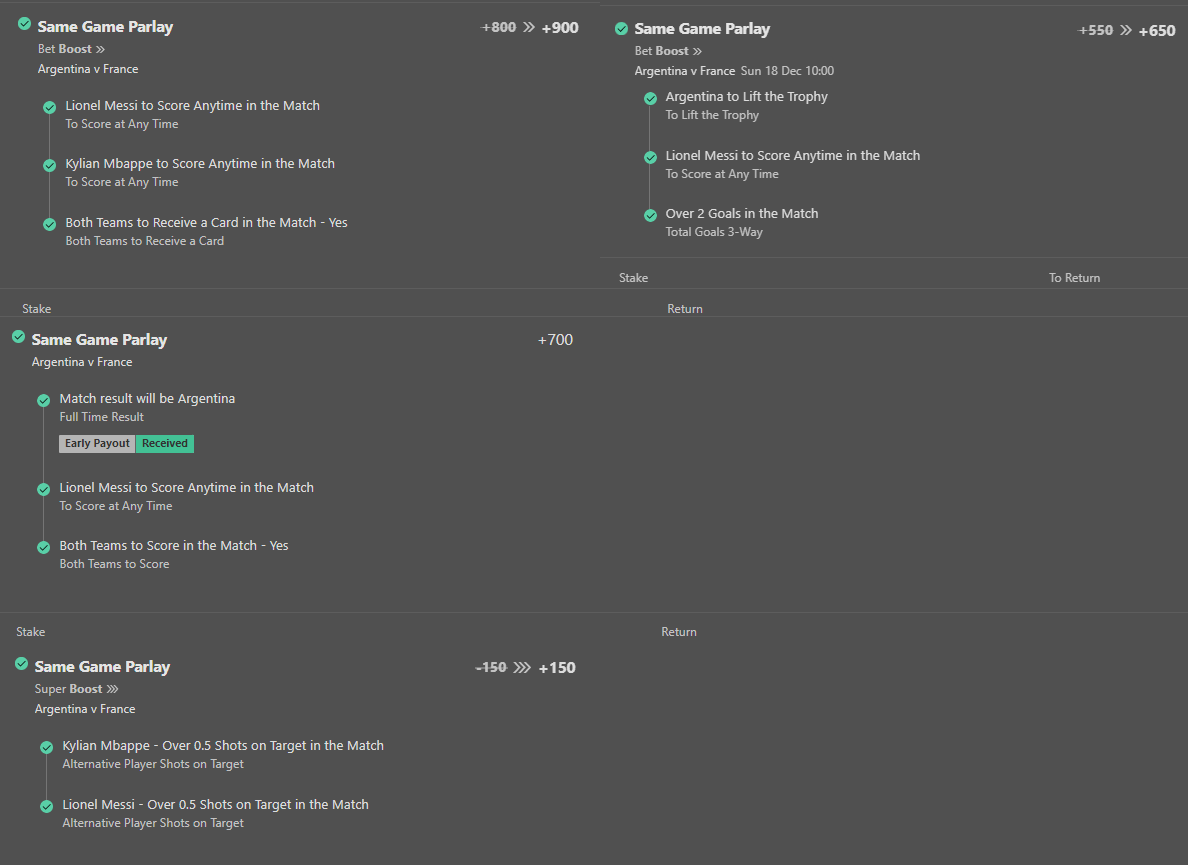The image size is (1188, 865).
Task: Click the To Lift the Trophy market label
Action: click(712, 115)
